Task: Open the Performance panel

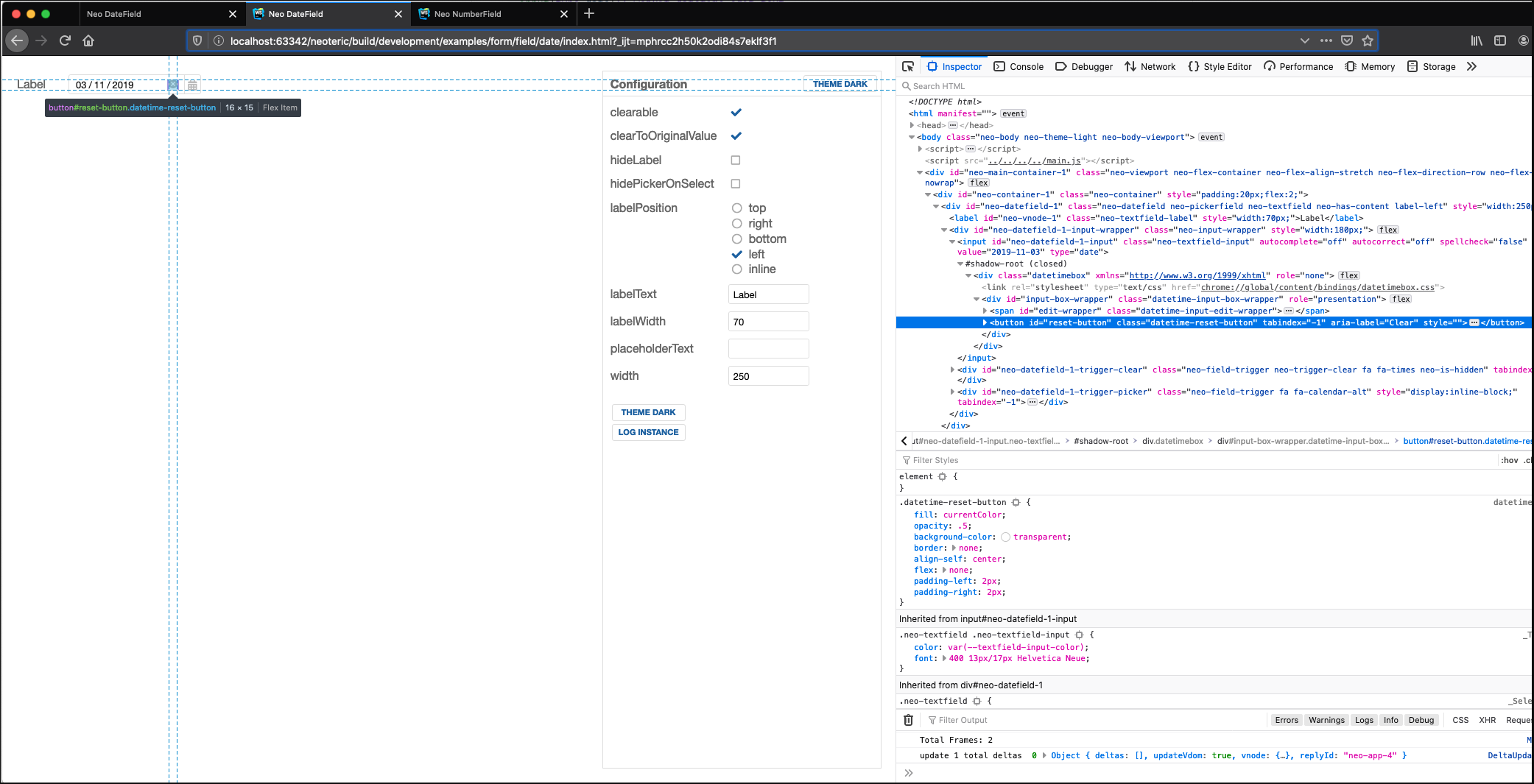Action: coord(1298,66)
